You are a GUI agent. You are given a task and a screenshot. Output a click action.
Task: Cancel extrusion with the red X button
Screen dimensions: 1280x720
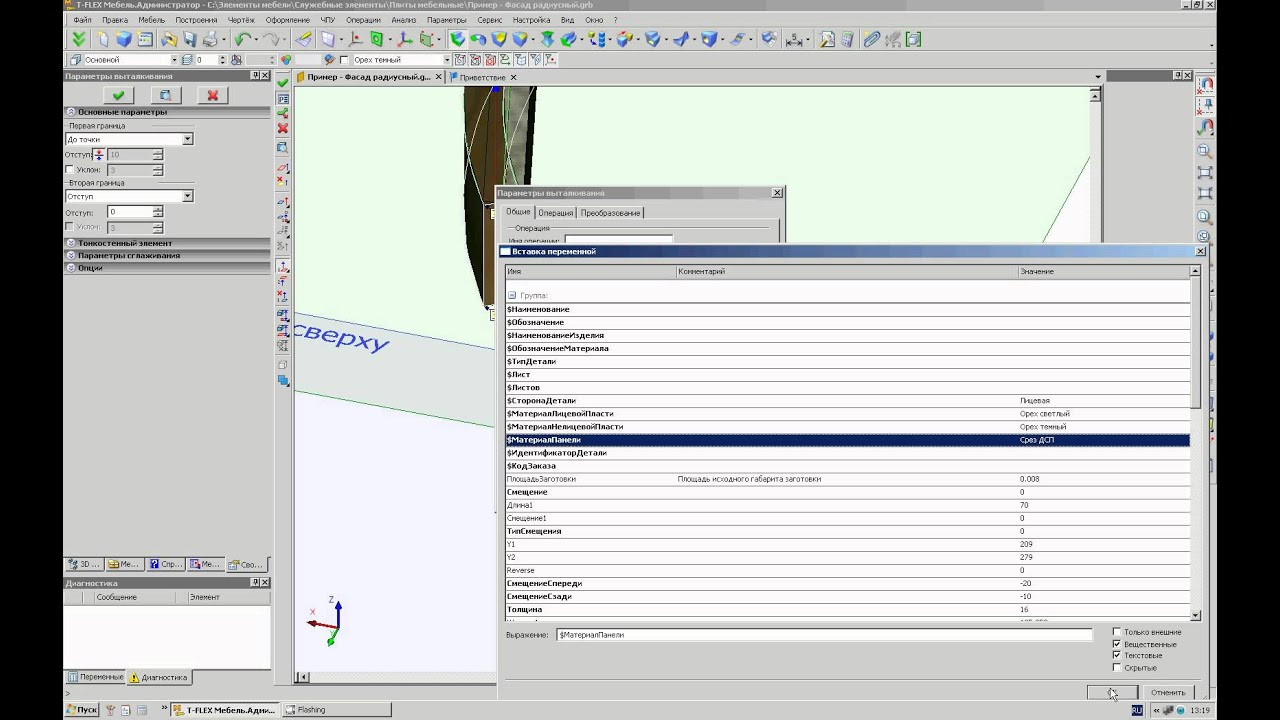click(x=212, y=95)
